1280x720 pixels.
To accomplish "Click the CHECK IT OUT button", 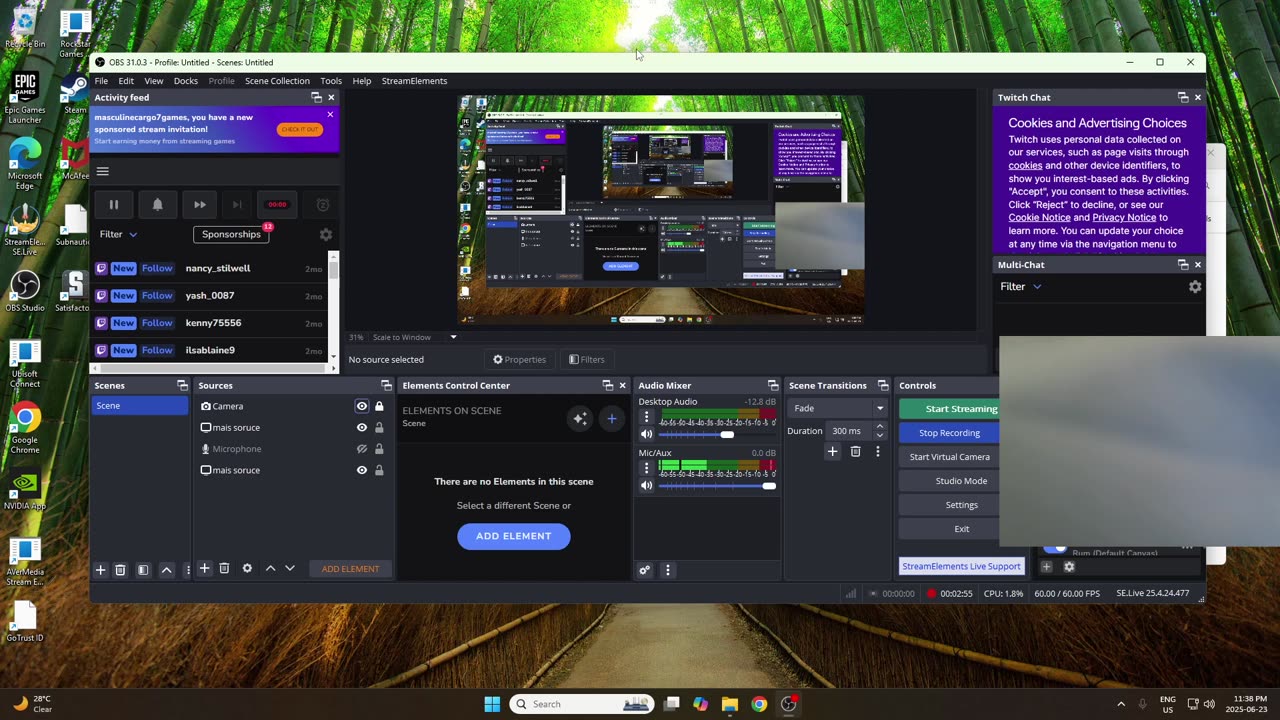I will 300,129.
